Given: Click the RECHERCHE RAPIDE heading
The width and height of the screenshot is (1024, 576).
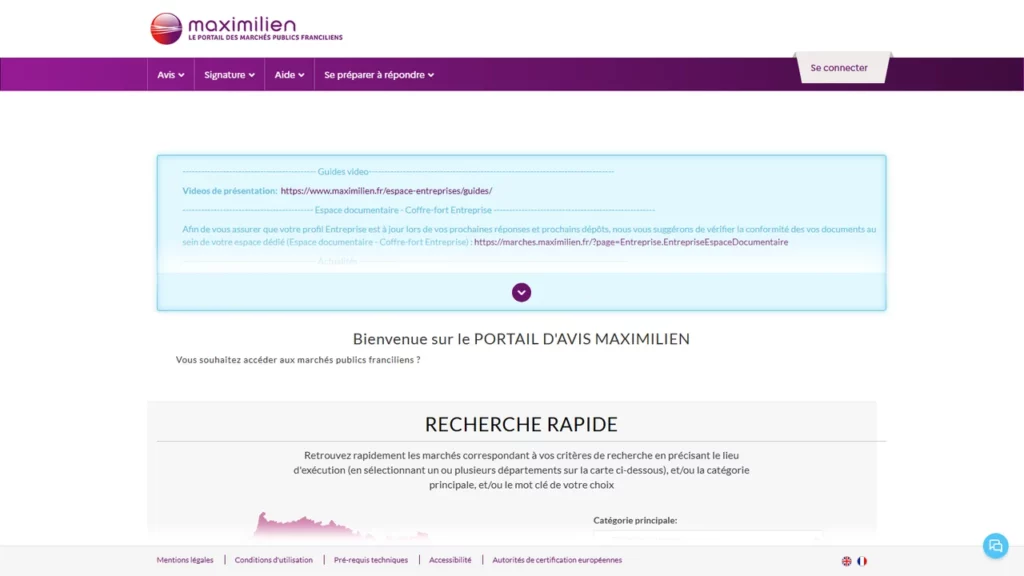Looking at the screenshot, I should click(x=521, y=424).
